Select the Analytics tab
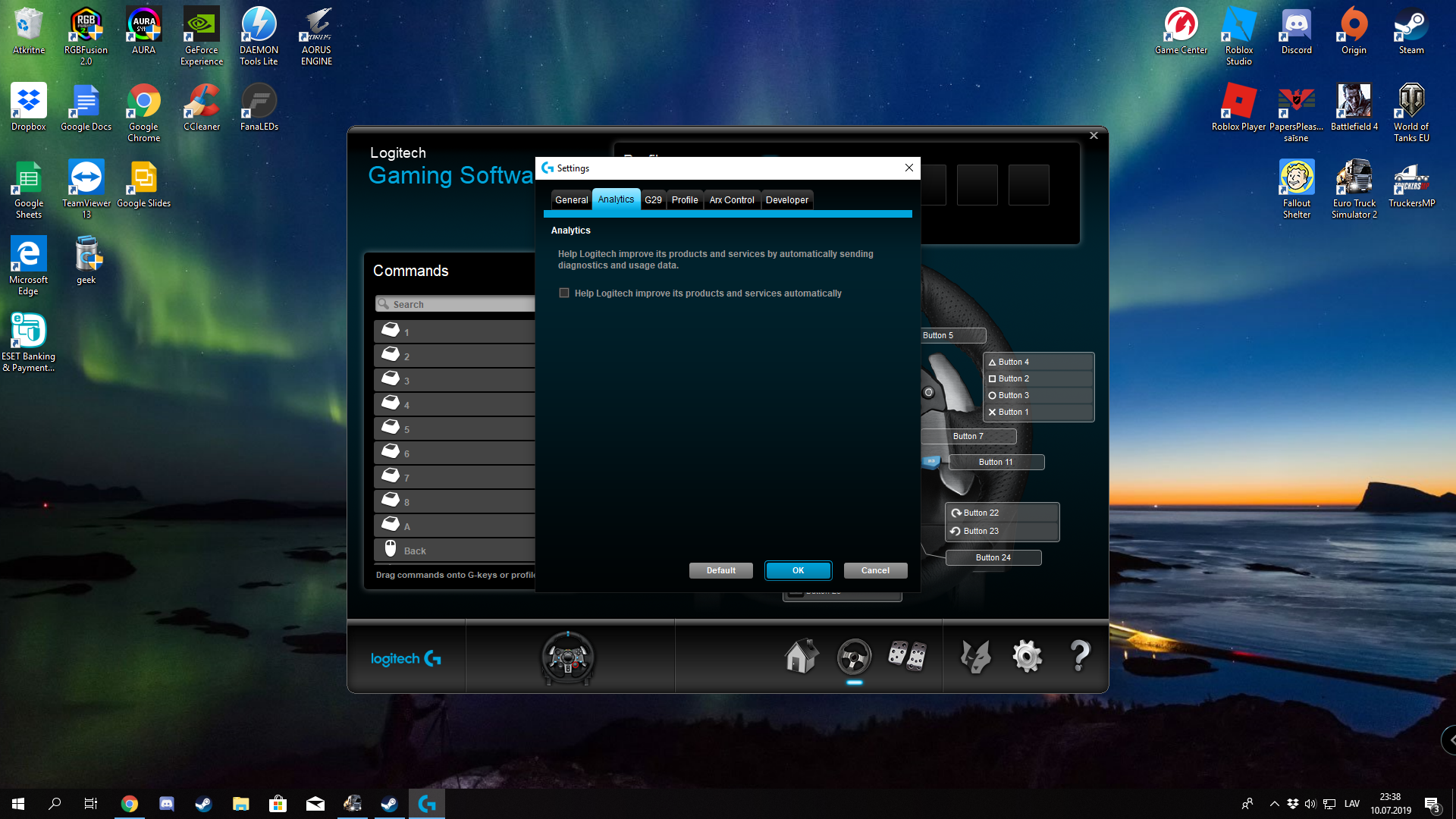1456x819 pixels. tap(616, 199)
